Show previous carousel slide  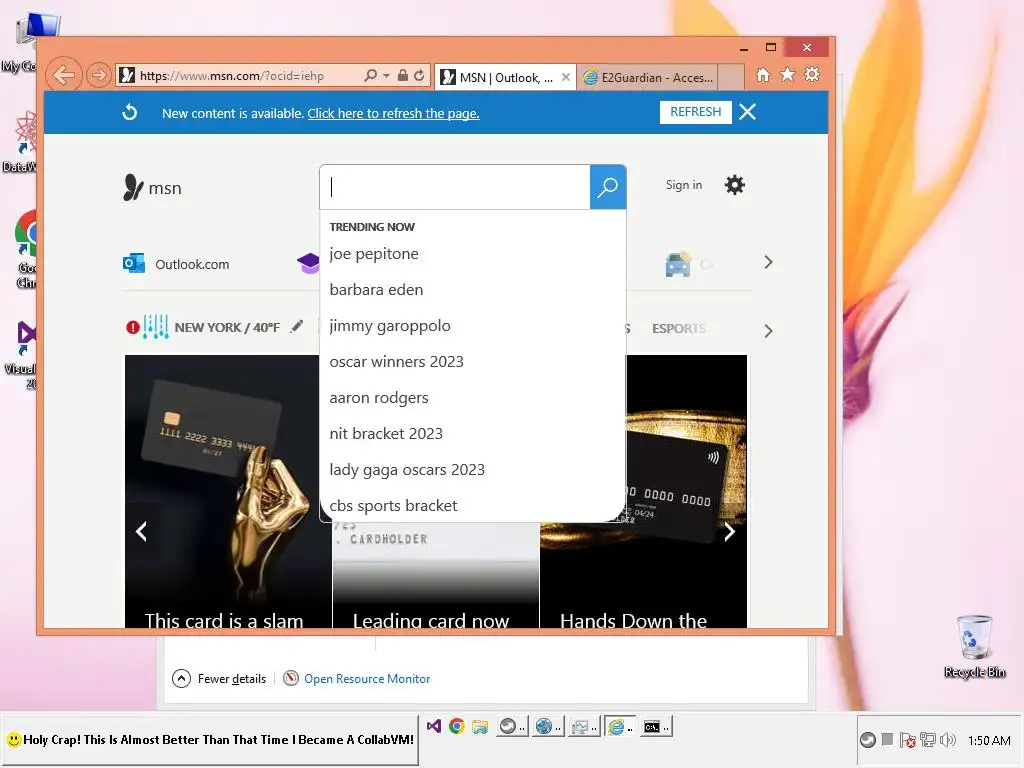pyautogui.click(x=141, y=532)
